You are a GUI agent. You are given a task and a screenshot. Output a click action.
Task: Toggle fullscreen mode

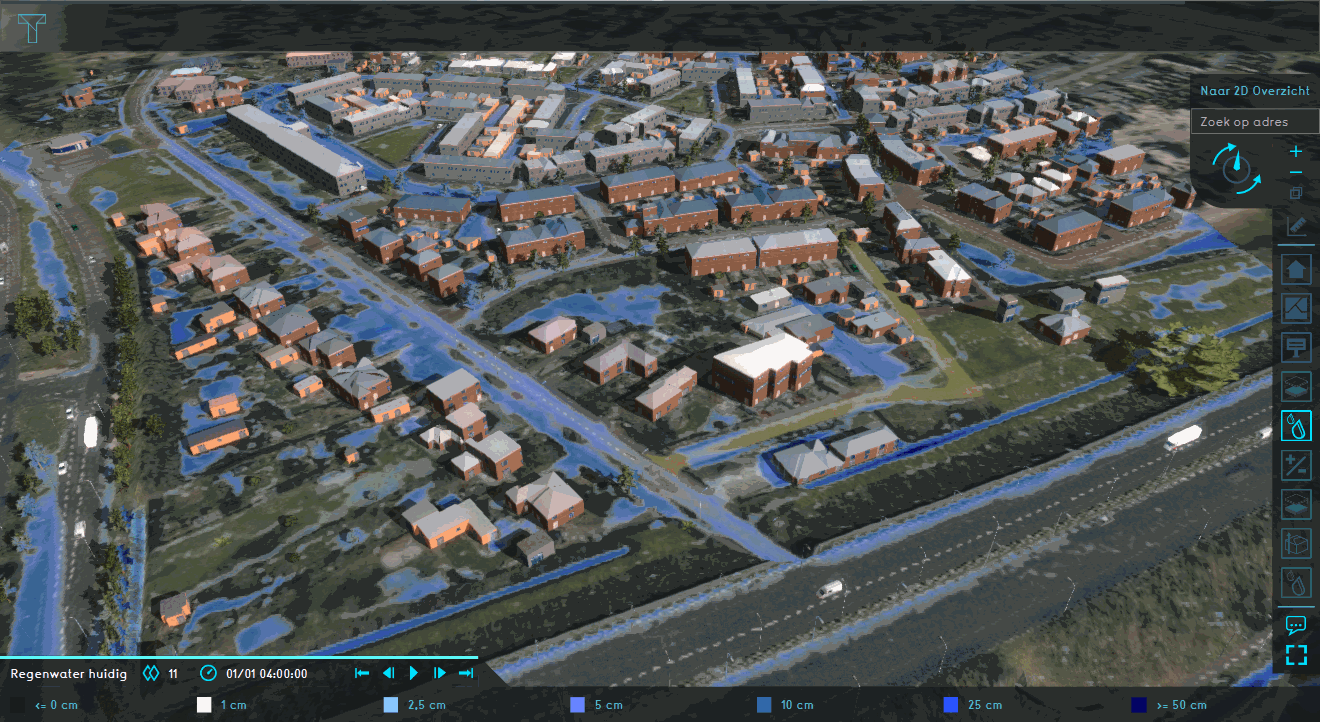tap(1297, 656)
